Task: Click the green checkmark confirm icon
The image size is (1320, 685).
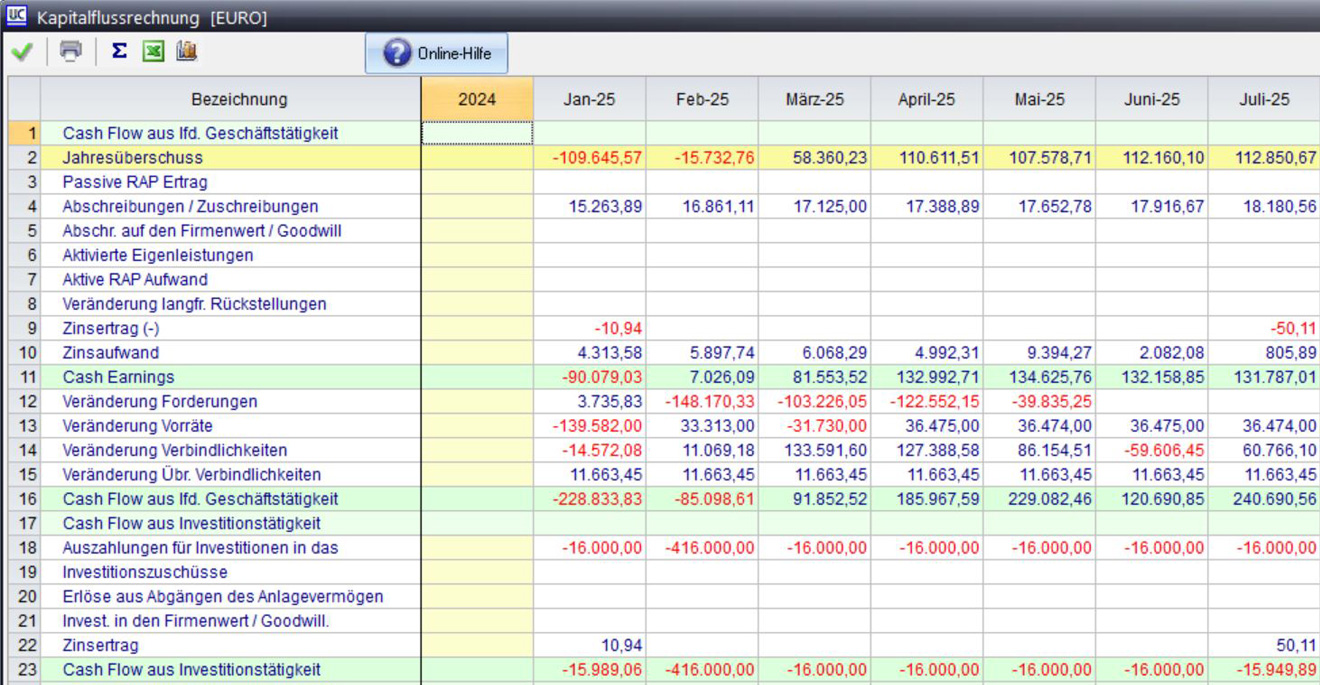Action: (x=21, y=52)
